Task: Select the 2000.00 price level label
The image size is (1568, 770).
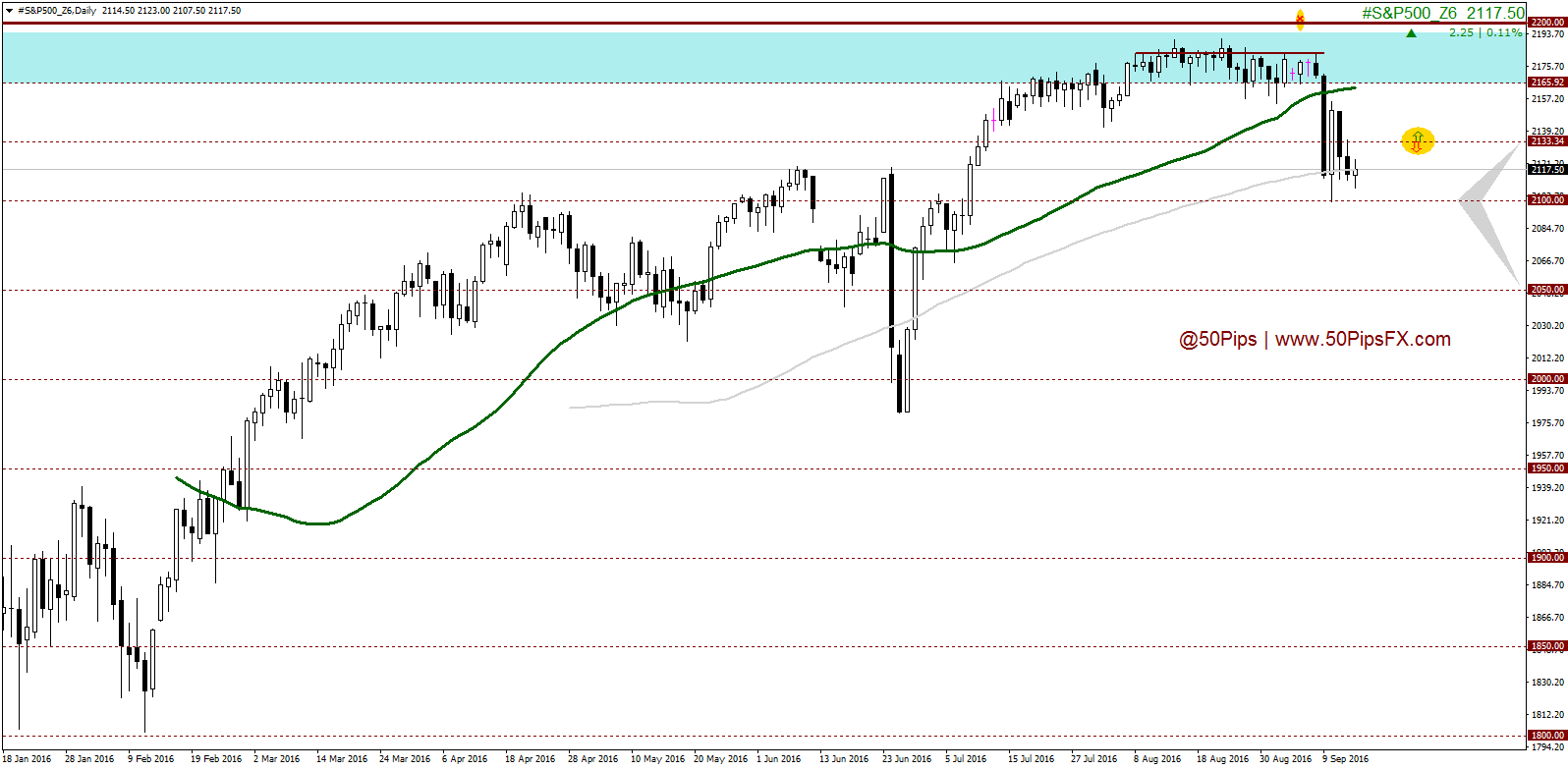Action: [x=1546, y=379]
